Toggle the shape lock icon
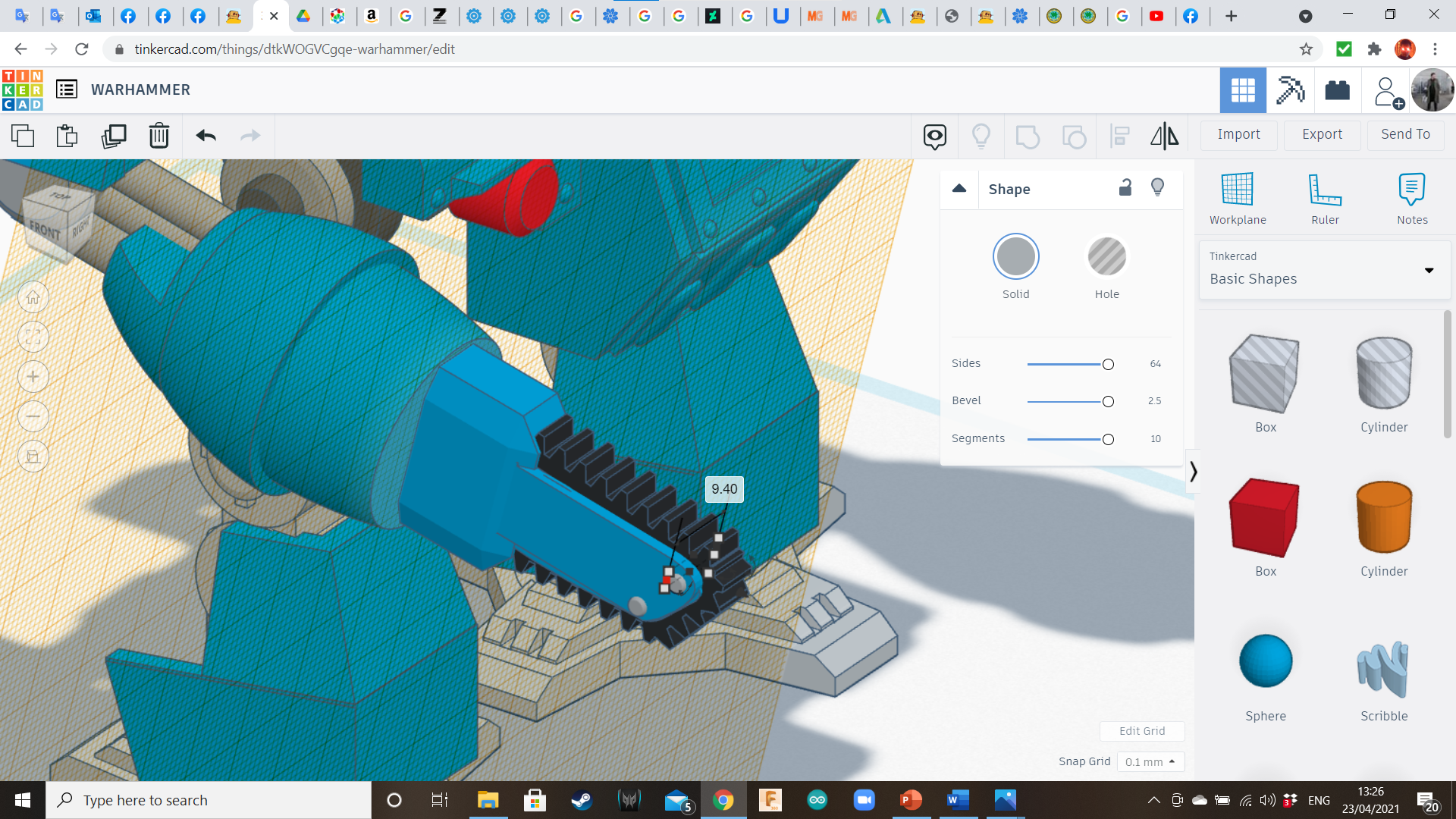1456x819 pixels. 1125,188
